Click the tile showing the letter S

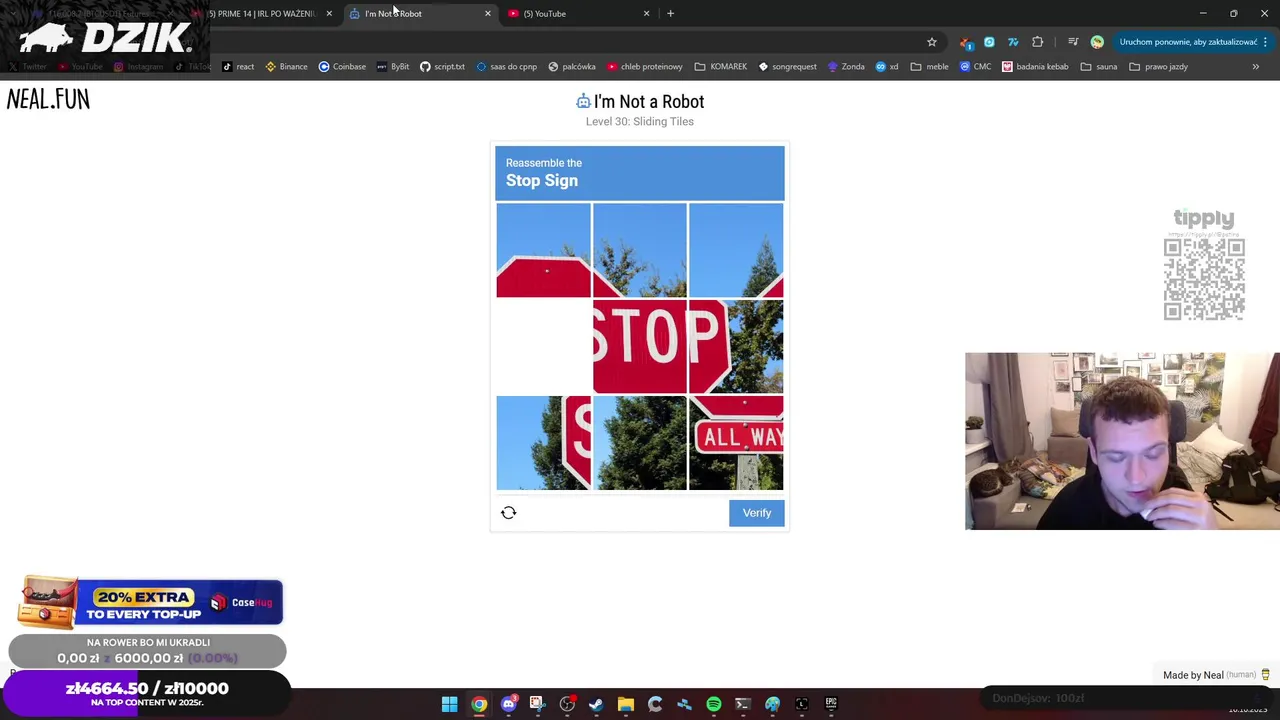544,443
